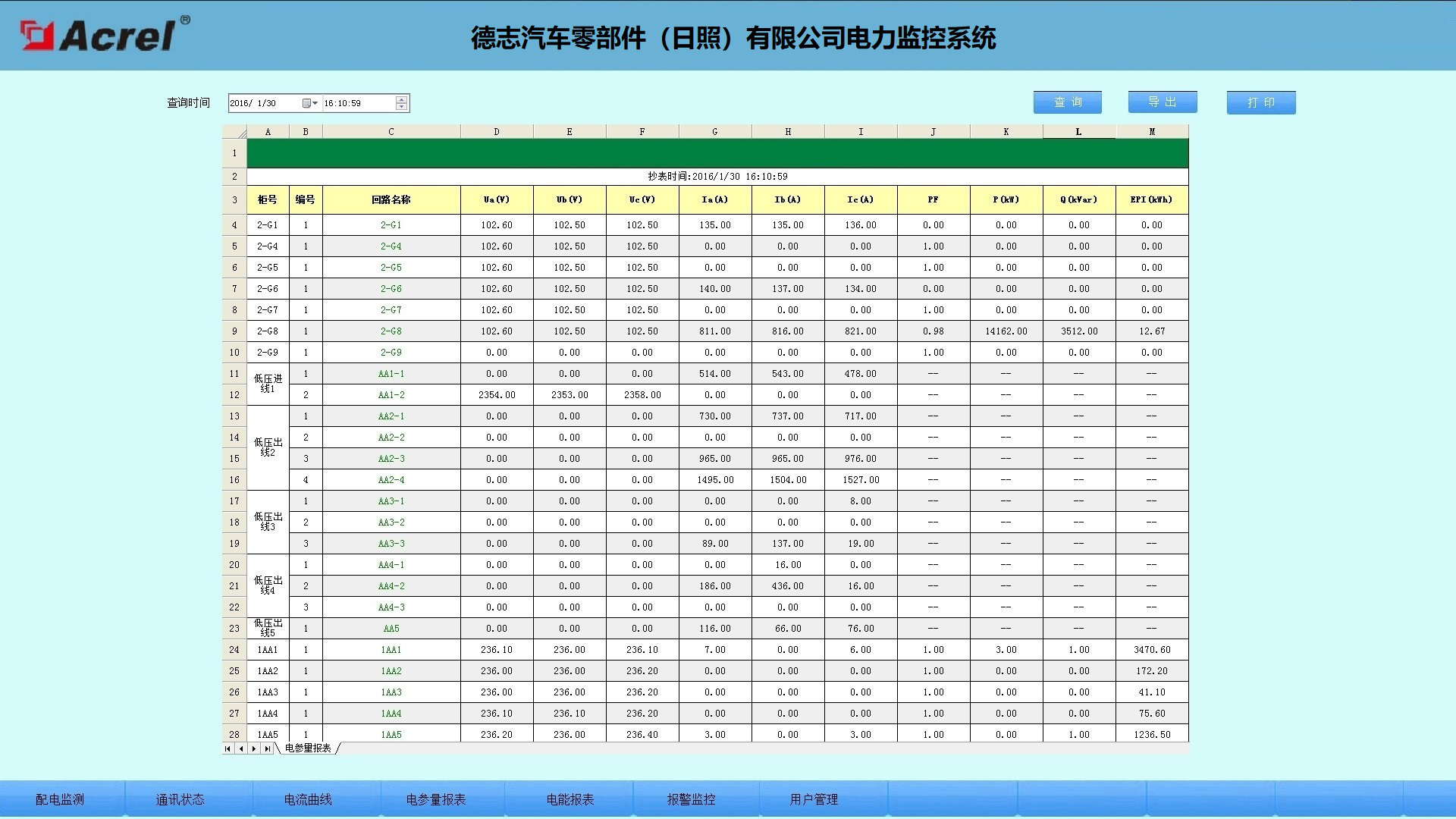The width and height of the screenshot is (1456, 819).
Task: Click the time spinner down arrow
Action: [x=401, y=107]
